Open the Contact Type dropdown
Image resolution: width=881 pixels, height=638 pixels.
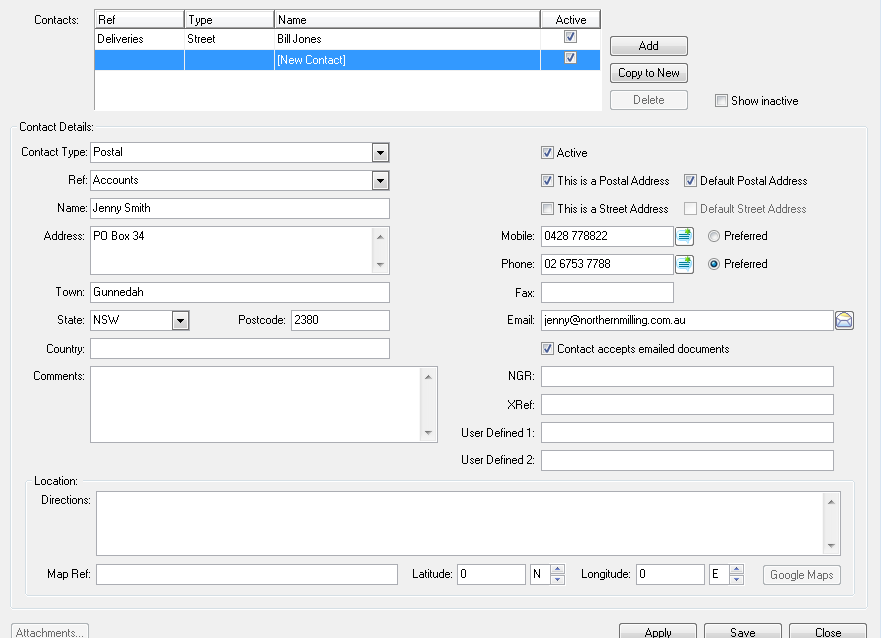click(380, 153)
